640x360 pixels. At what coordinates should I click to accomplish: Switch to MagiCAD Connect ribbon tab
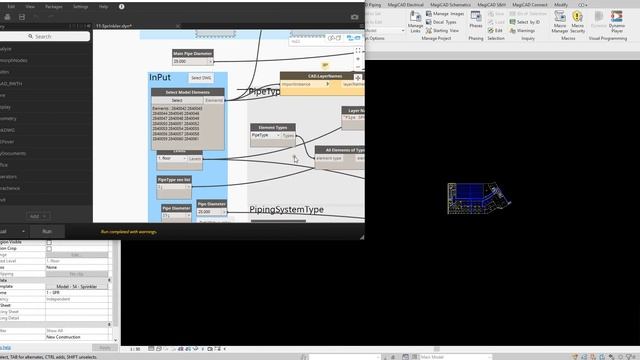[x=530, y=4]
